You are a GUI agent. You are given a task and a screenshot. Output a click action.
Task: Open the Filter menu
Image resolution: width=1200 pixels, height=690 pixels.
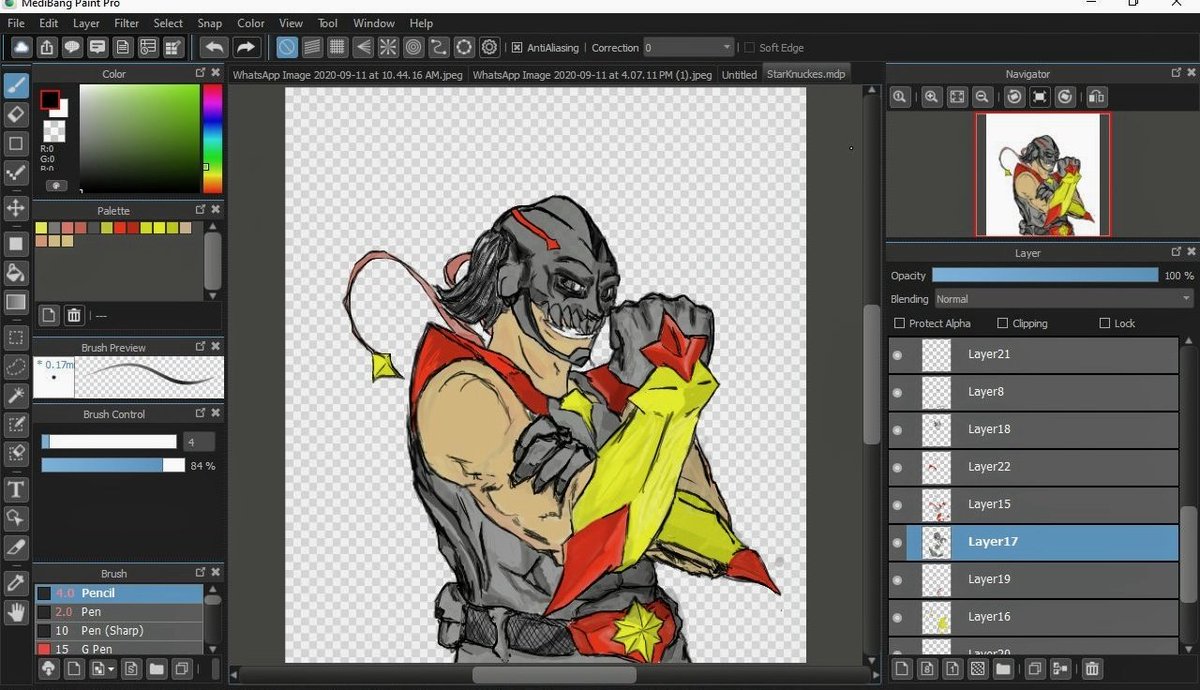click(x=127, y=23)
